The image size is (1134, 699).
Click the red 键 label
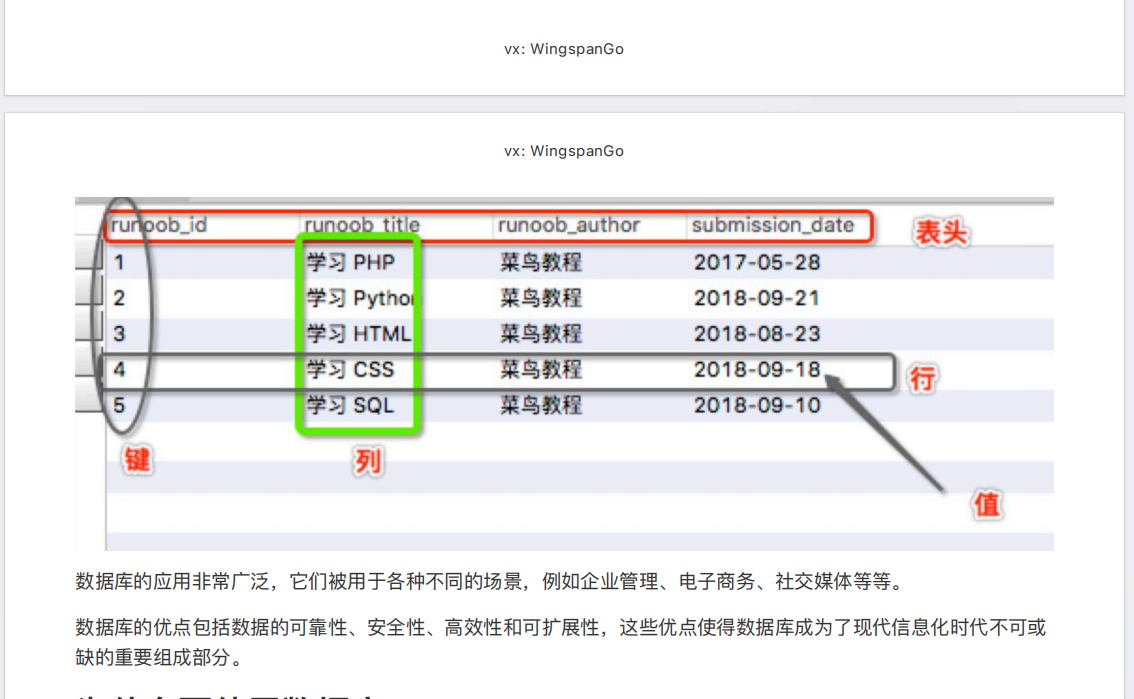coord(137,460)
